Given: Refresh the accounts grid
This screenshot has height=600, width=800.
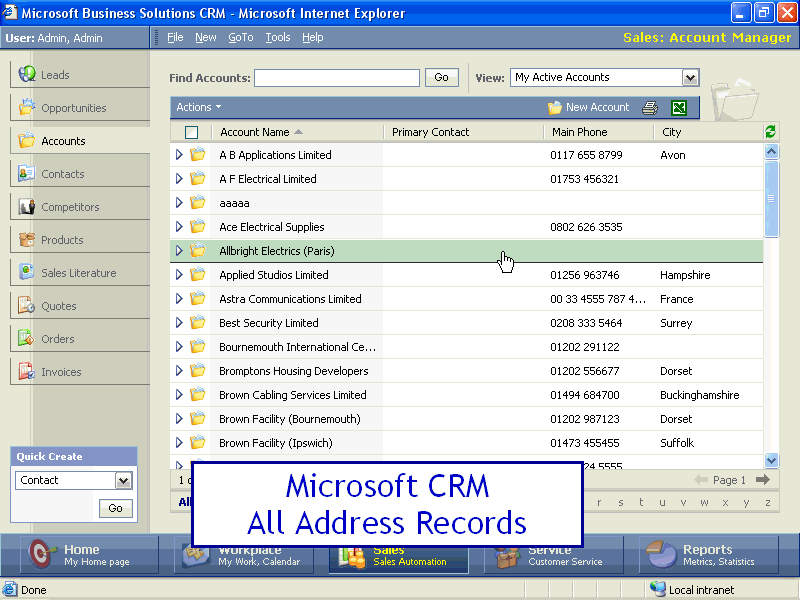Looking at the screenshot, I should (x=769, y=131).
